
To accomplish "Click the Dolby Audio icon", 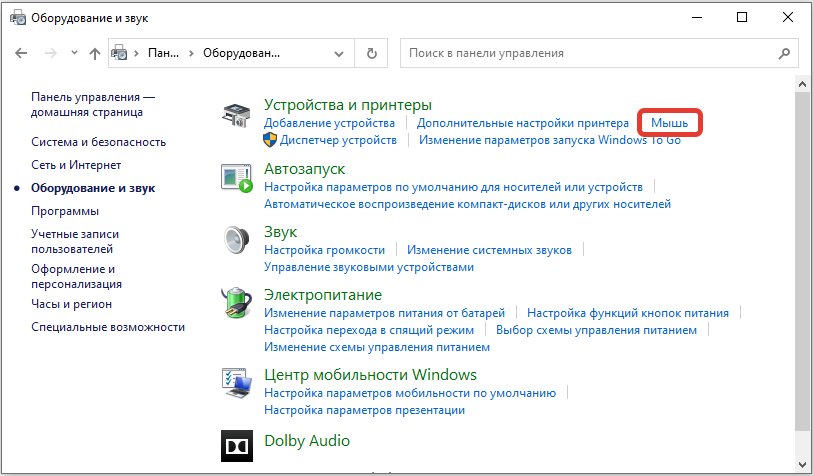I will coord(236,442).
